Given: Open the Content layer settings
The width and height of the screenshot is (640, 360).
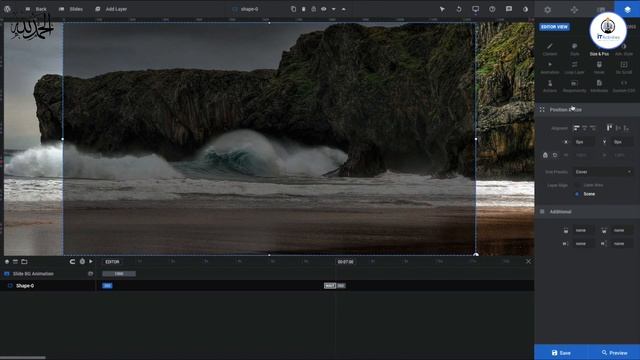Looking at the screenshot, I should [x=550, y=49].
